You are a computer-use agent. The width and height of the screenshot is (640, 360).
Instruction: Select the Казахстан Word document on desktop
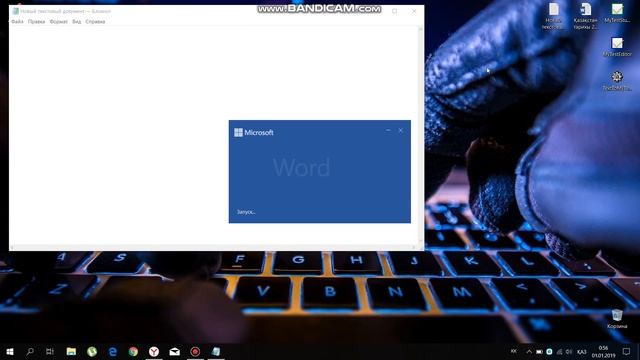click(585, 16)
